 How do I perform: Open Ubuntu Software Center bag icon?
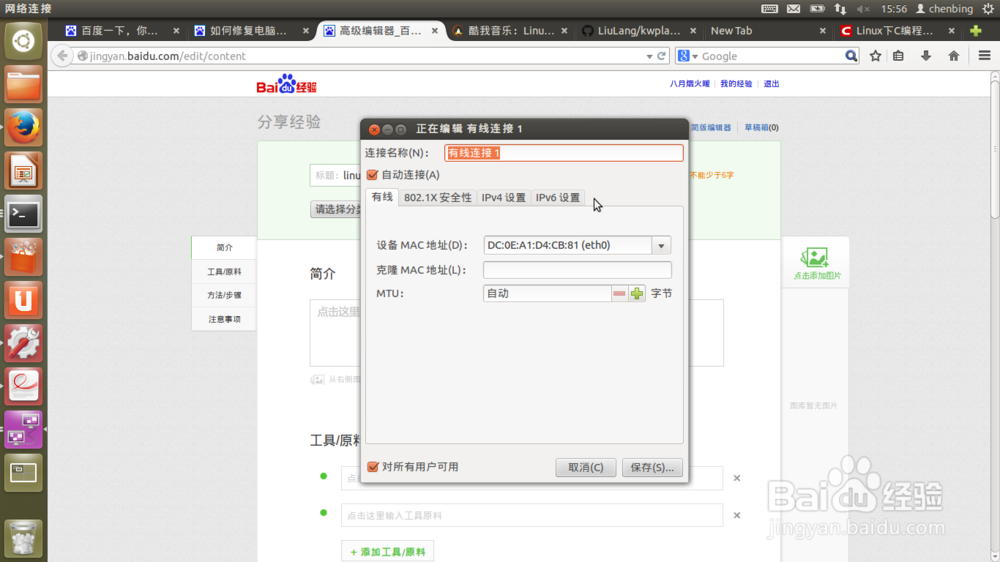click(24, 256)
